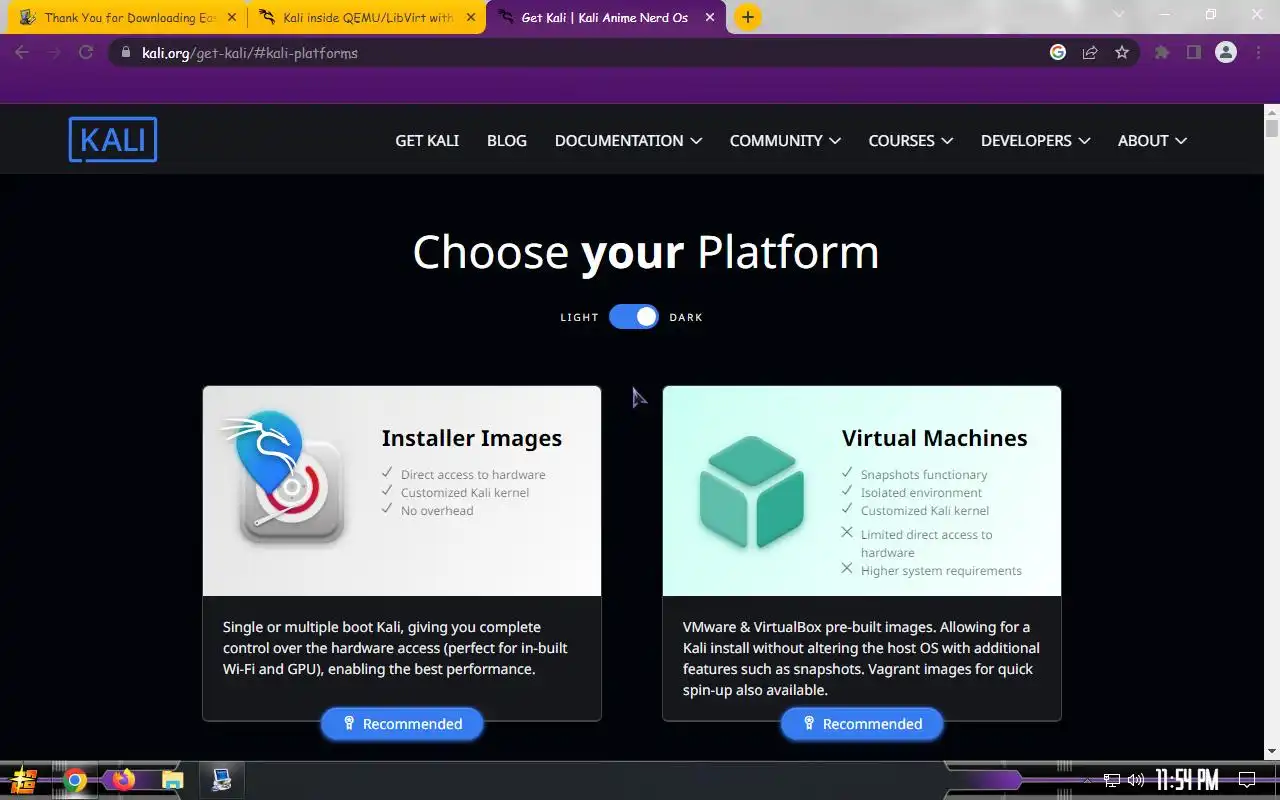Expand the DEVELOPERS dropdown menu
The image size is (1280, 800).
[1035, 141]
